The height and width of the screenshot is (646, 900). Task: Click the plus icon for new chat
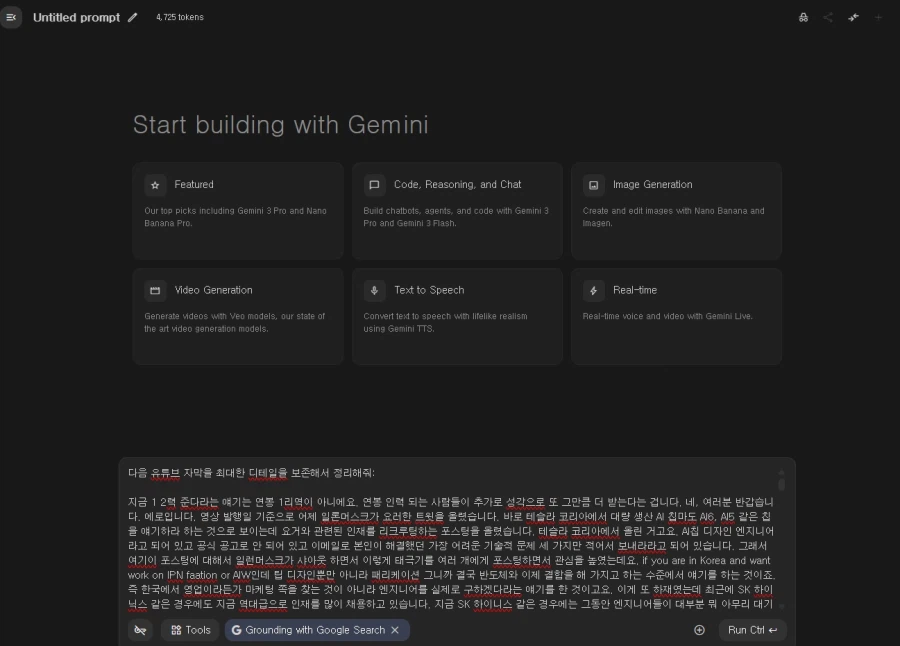point(878,17)
